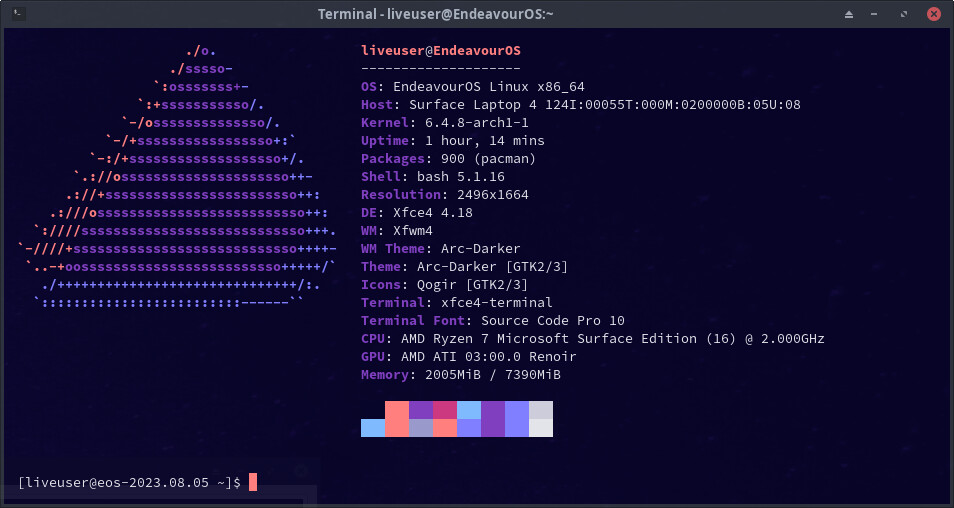Click the magenta-pink block in the color palette
Screen dimensions: 954x508
(x=445, y=410)
